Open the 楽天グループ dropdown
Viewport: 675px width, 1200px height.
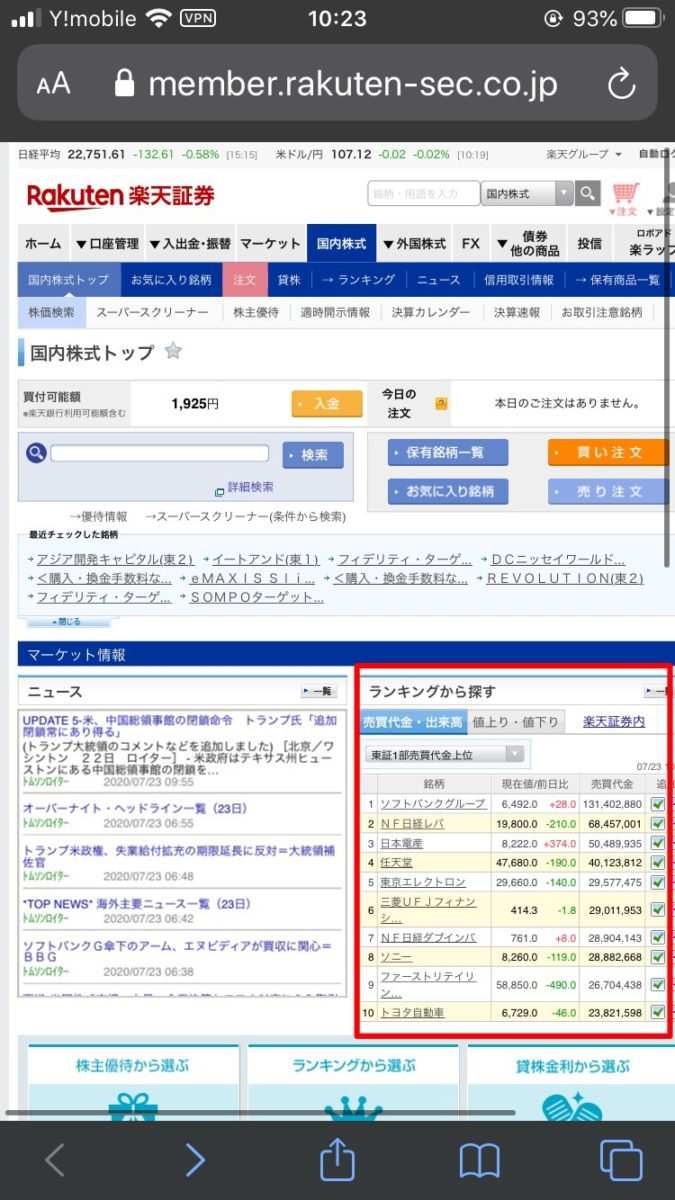584,155
